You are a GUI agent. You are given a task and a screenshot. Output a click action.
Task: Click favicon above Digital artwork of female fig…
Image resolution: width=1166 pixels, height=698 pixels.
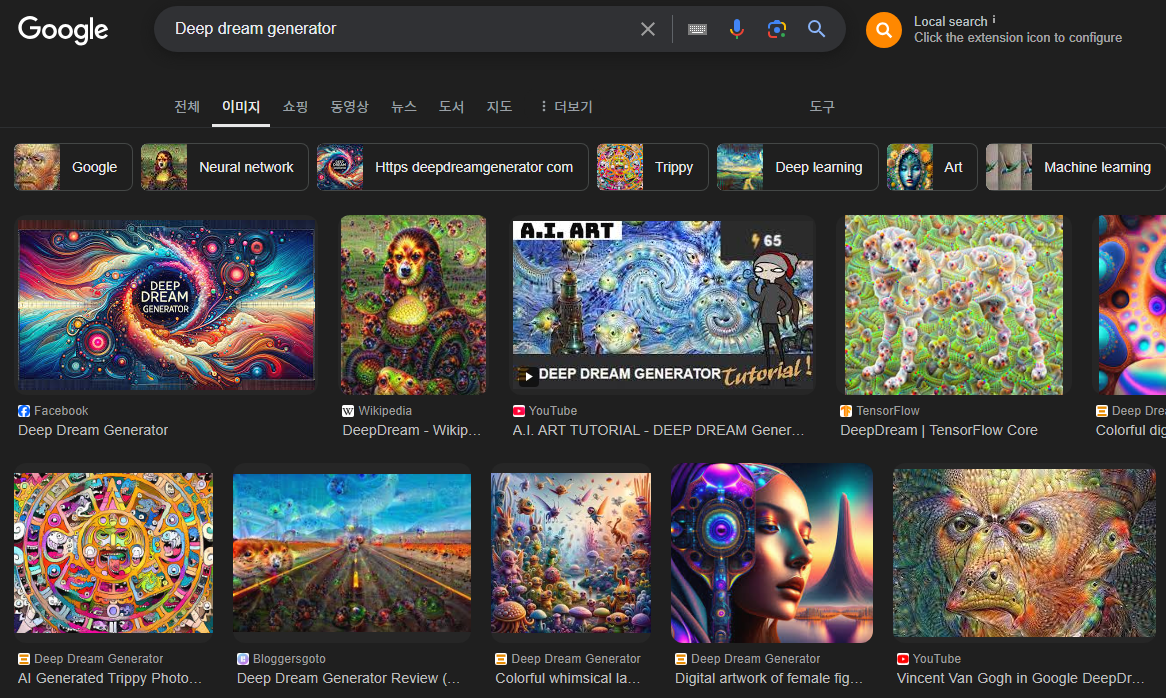[681, 659]
